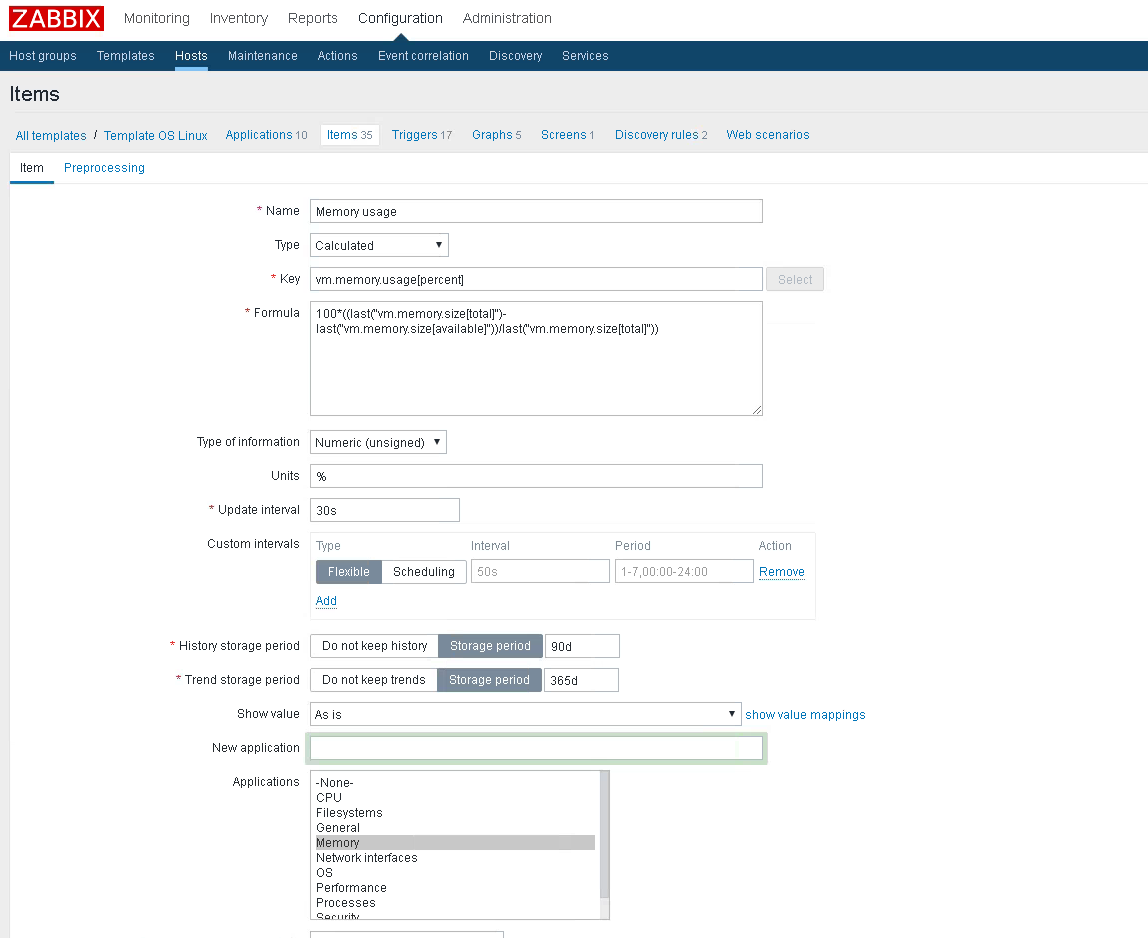Click the New application field

tap(536, 748)
